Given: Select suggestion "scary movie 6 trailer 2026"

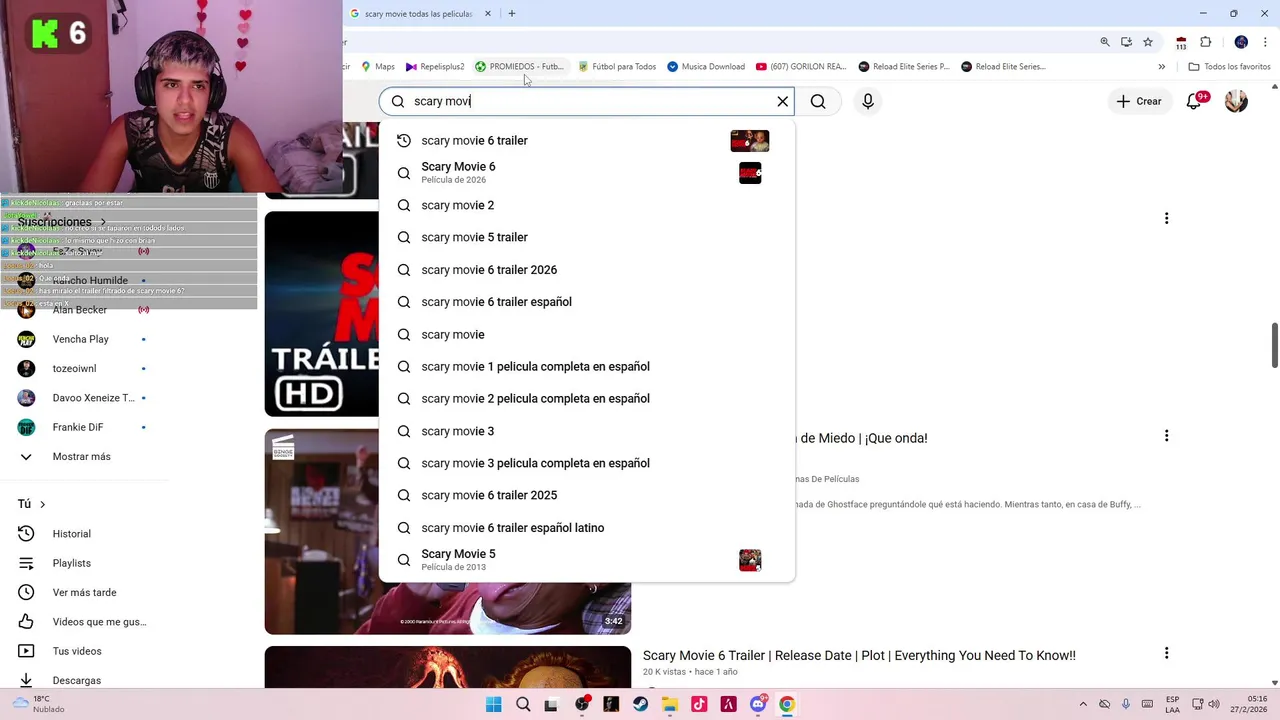Looking at the screenshot, I should point(587,270).
